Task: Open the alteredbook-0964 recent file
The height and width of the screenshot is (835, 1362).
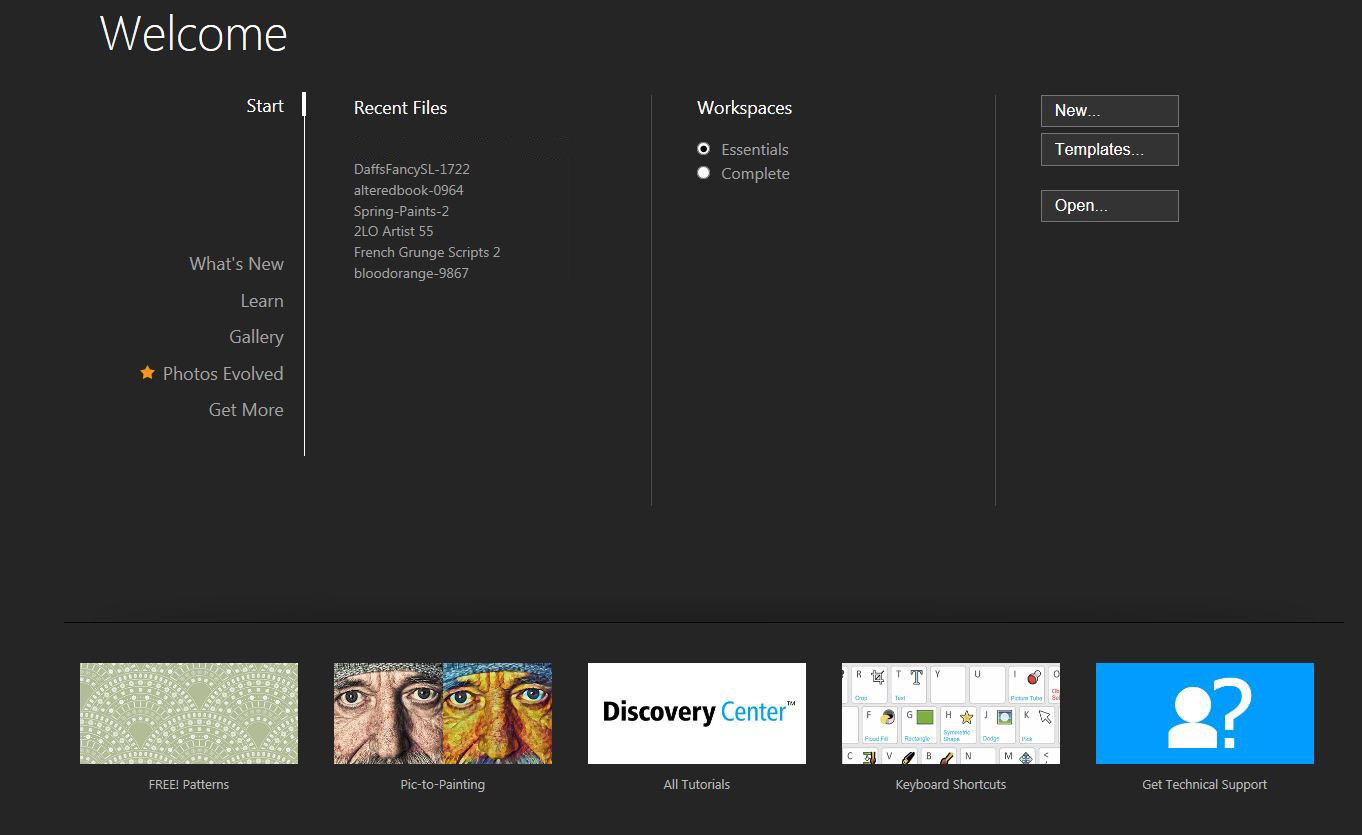Action: [x=408, y=190]
